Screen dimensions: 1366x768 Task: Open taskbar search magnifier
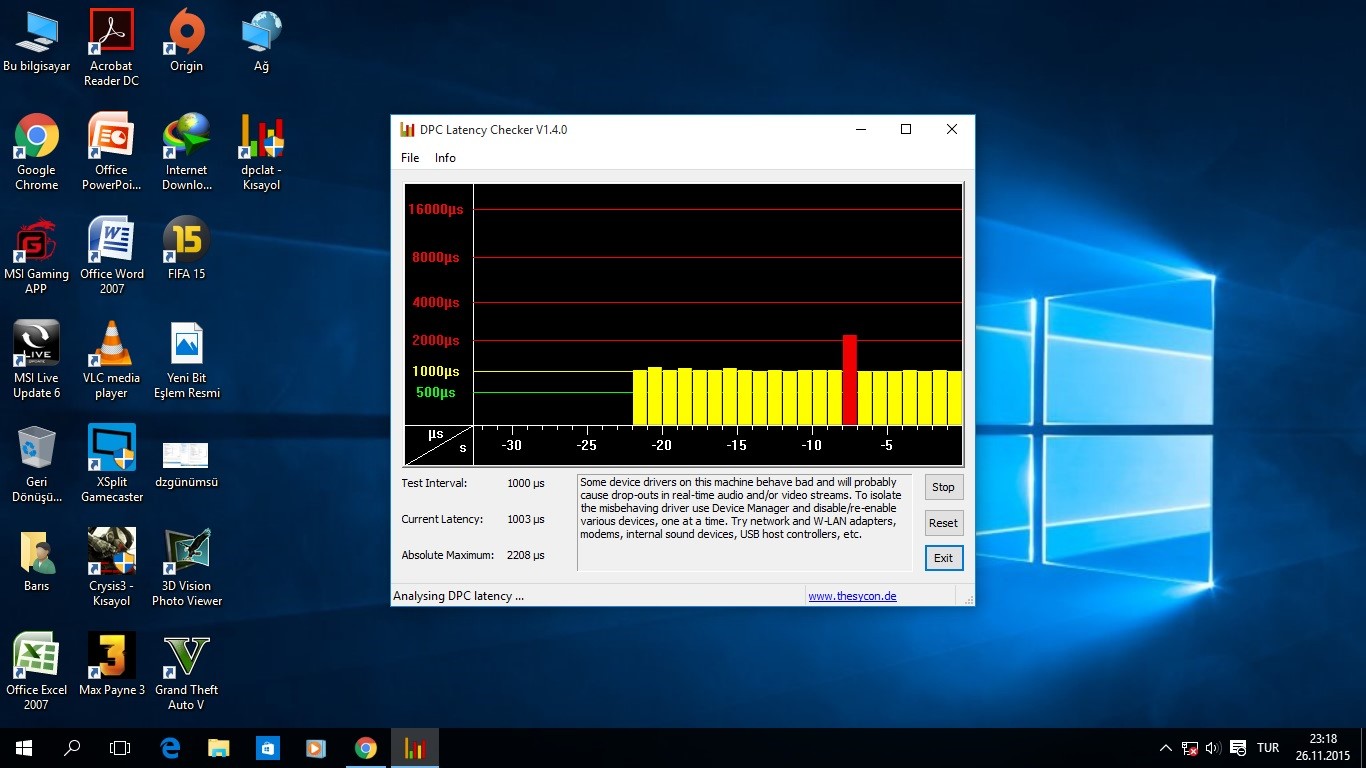pos(72,748)
